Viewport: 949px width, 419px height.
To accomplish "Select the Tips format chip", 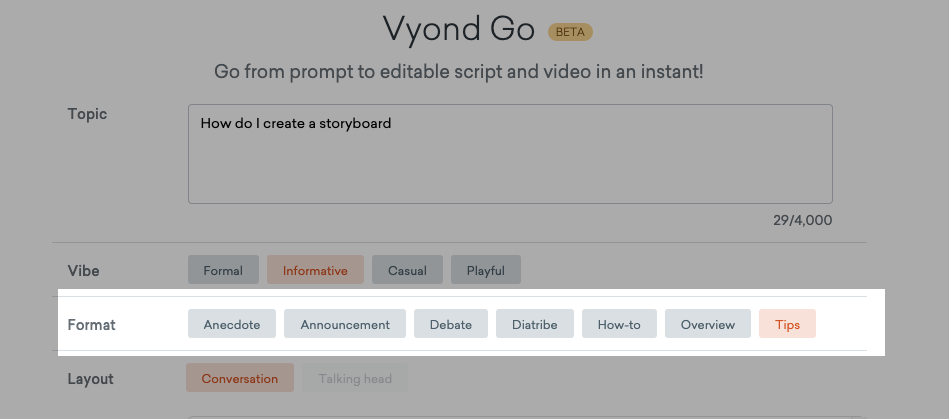I will (787, 324).
